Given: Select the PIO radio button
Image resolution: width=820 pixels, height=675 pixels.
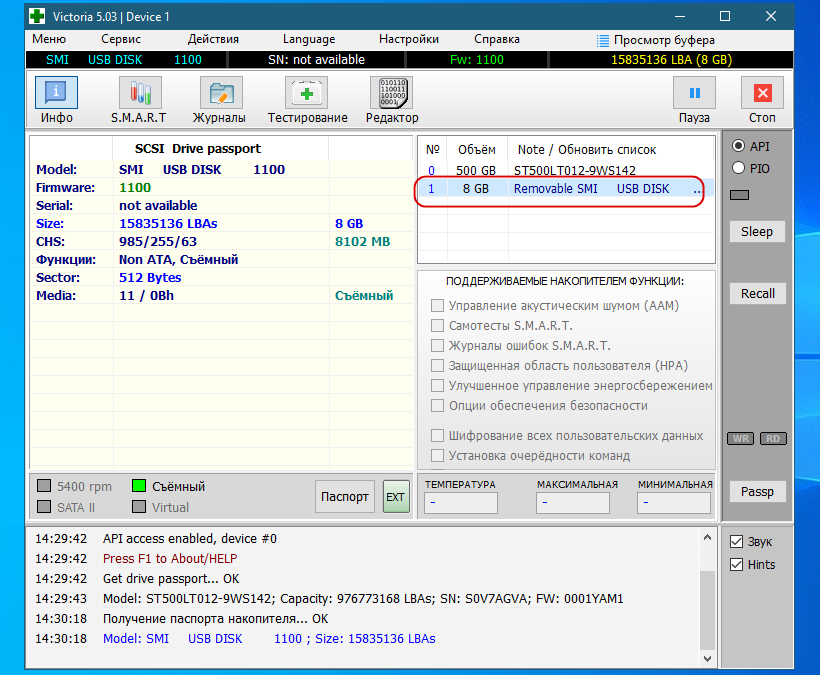Looking at the screenshot, I should (x=739, y=168).
